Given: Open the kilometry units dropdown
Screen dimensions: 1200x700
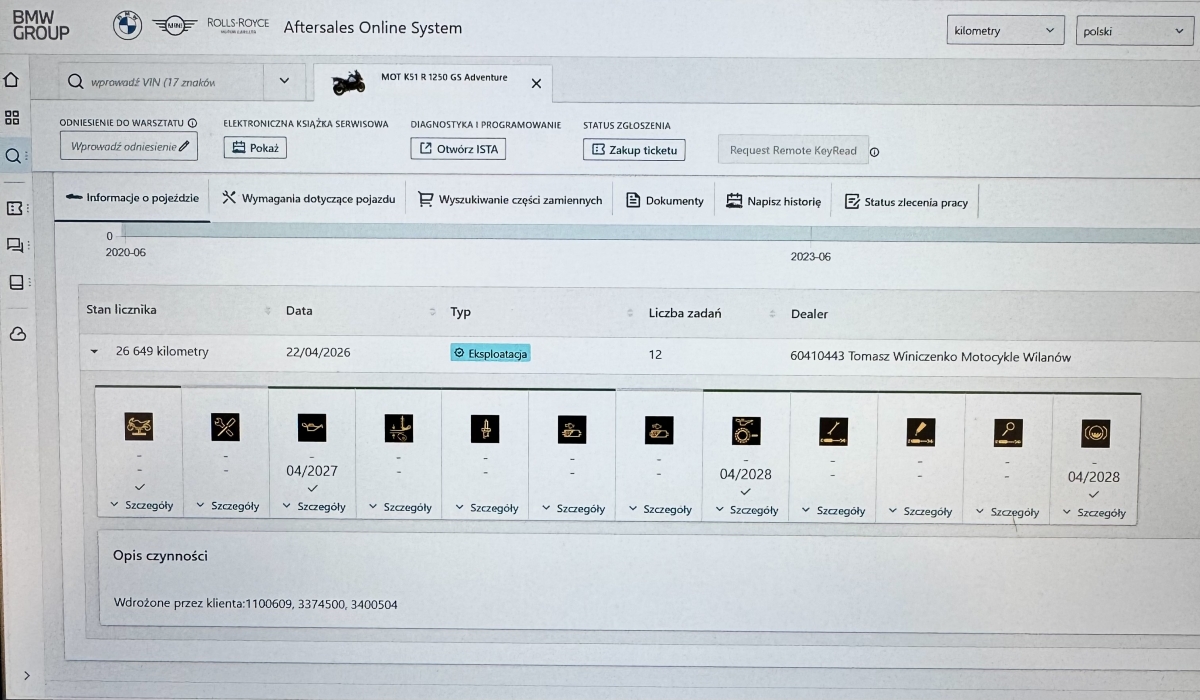Looking at the screenshot, I should tap(1004, 31).
